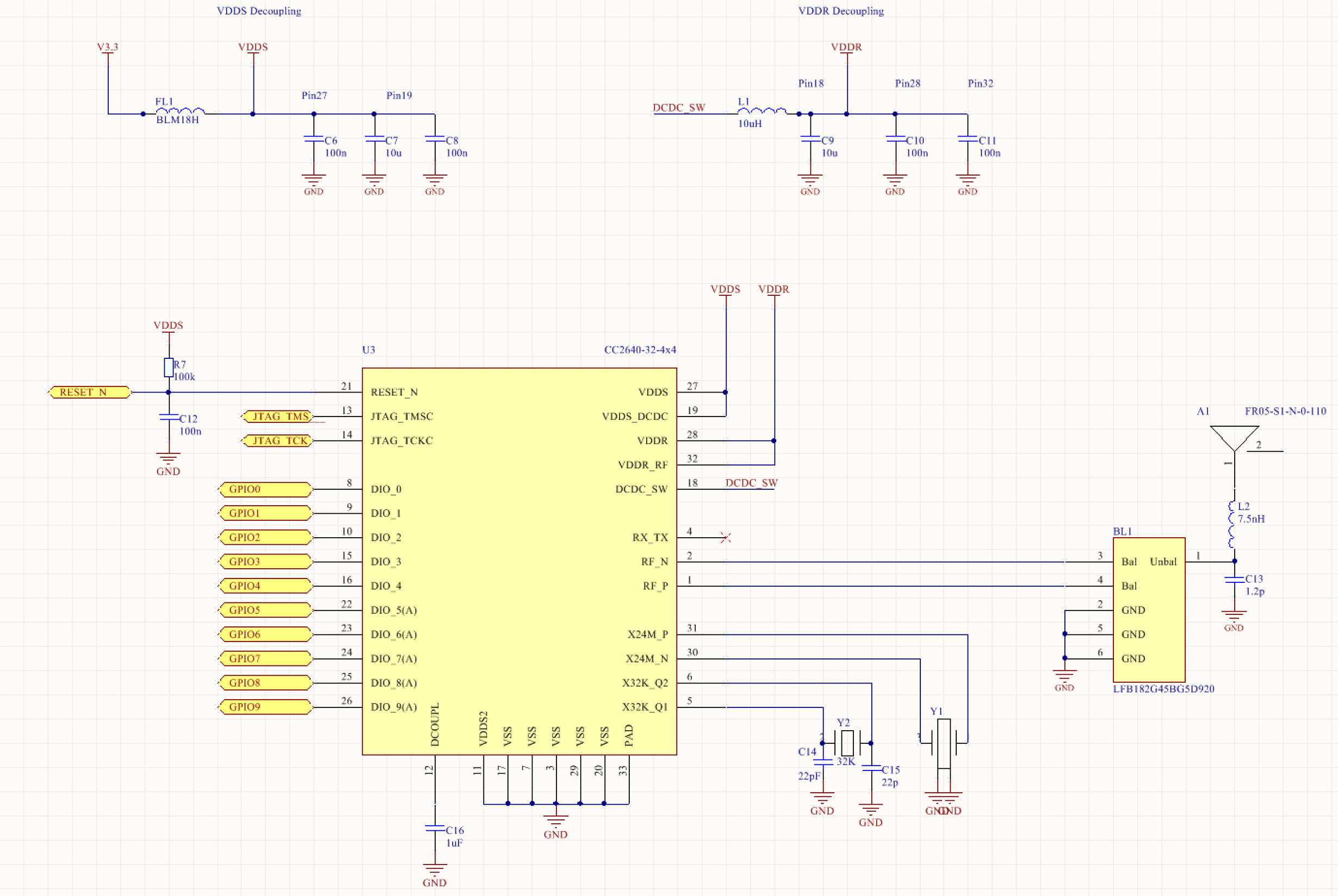This screenshot has width=1338, height=896.
Task: Select the 'U3' designator text
Action: 369,350
